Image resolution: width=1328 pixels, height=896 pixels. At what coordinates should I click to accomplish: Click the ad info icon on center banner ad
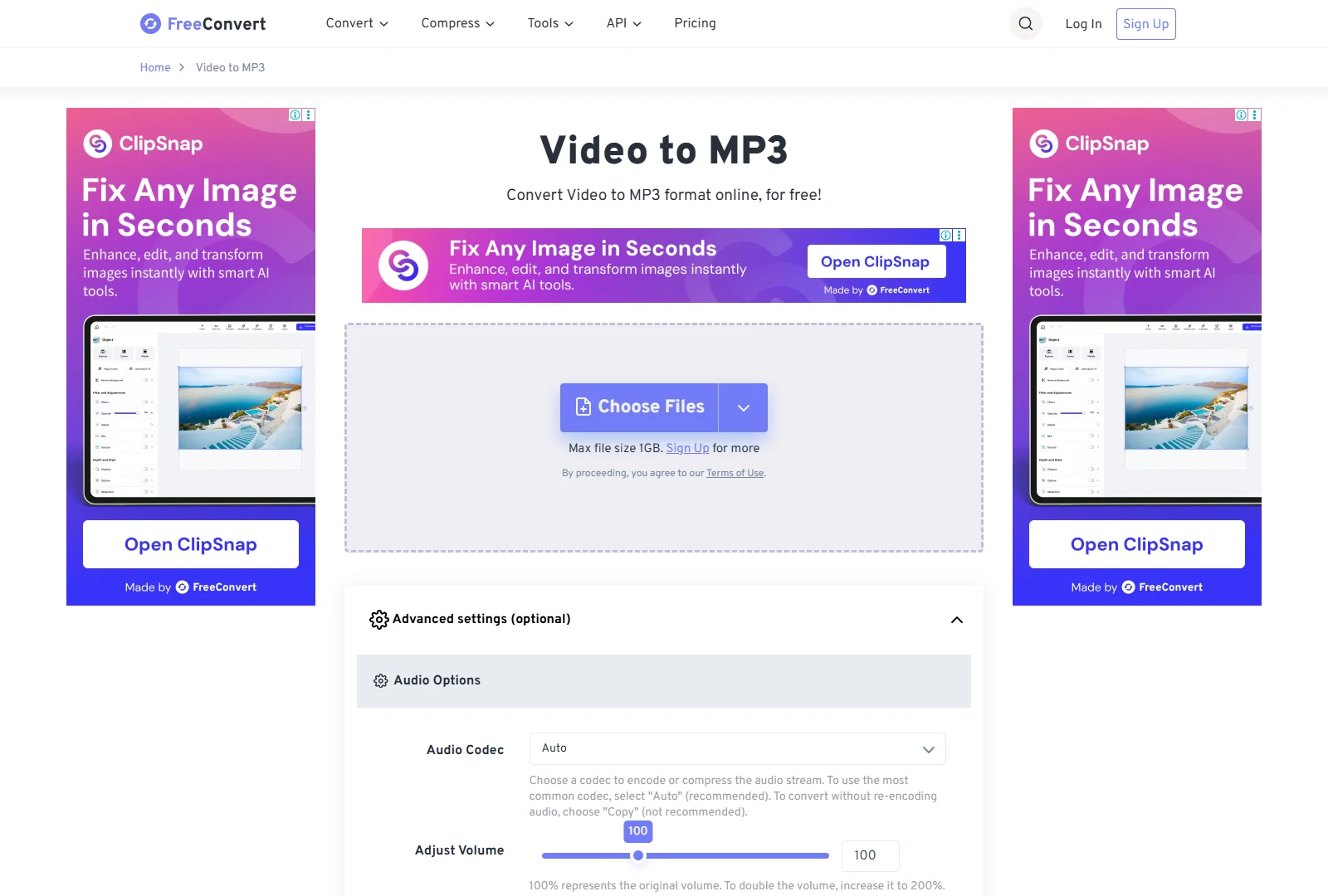coord(945,236)
